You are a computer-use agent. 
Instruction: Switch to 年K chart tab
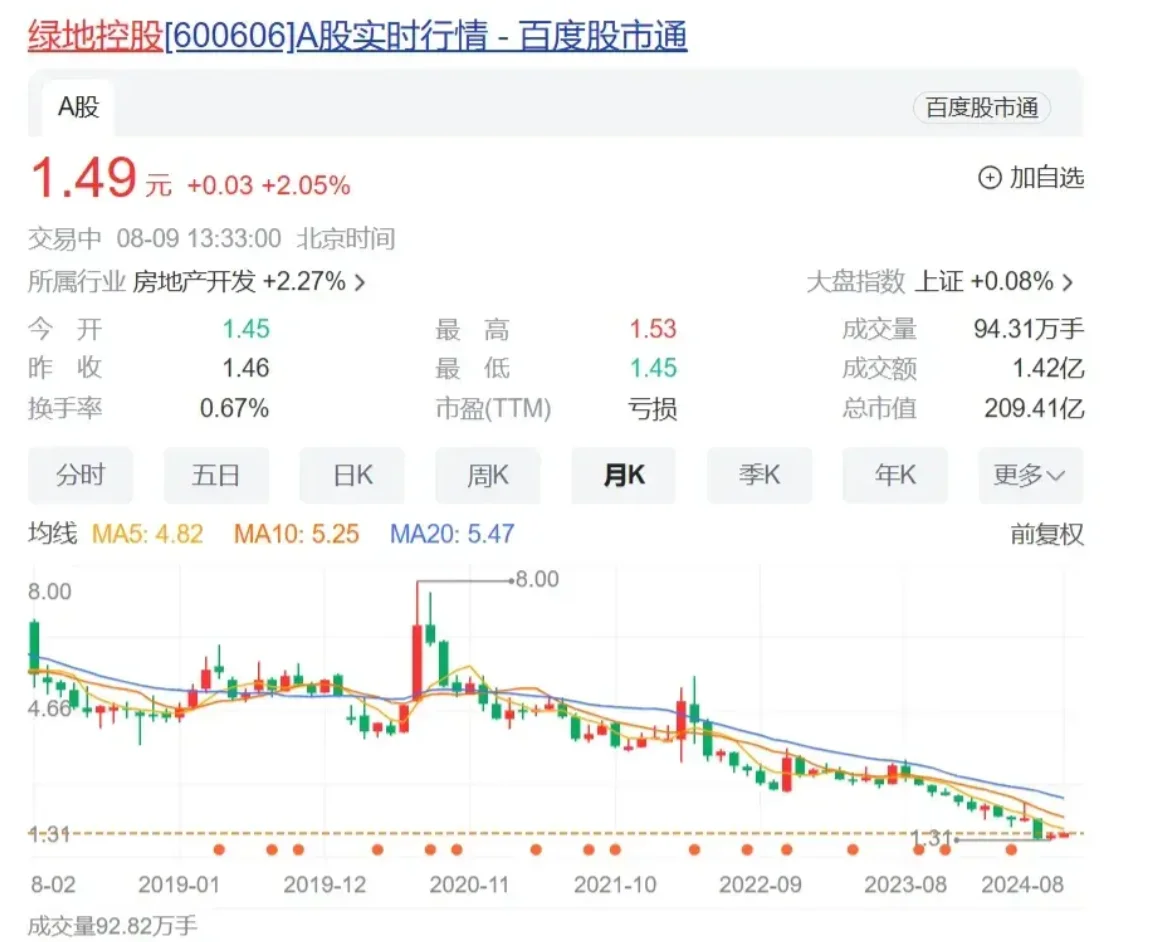tap(895, 475)
